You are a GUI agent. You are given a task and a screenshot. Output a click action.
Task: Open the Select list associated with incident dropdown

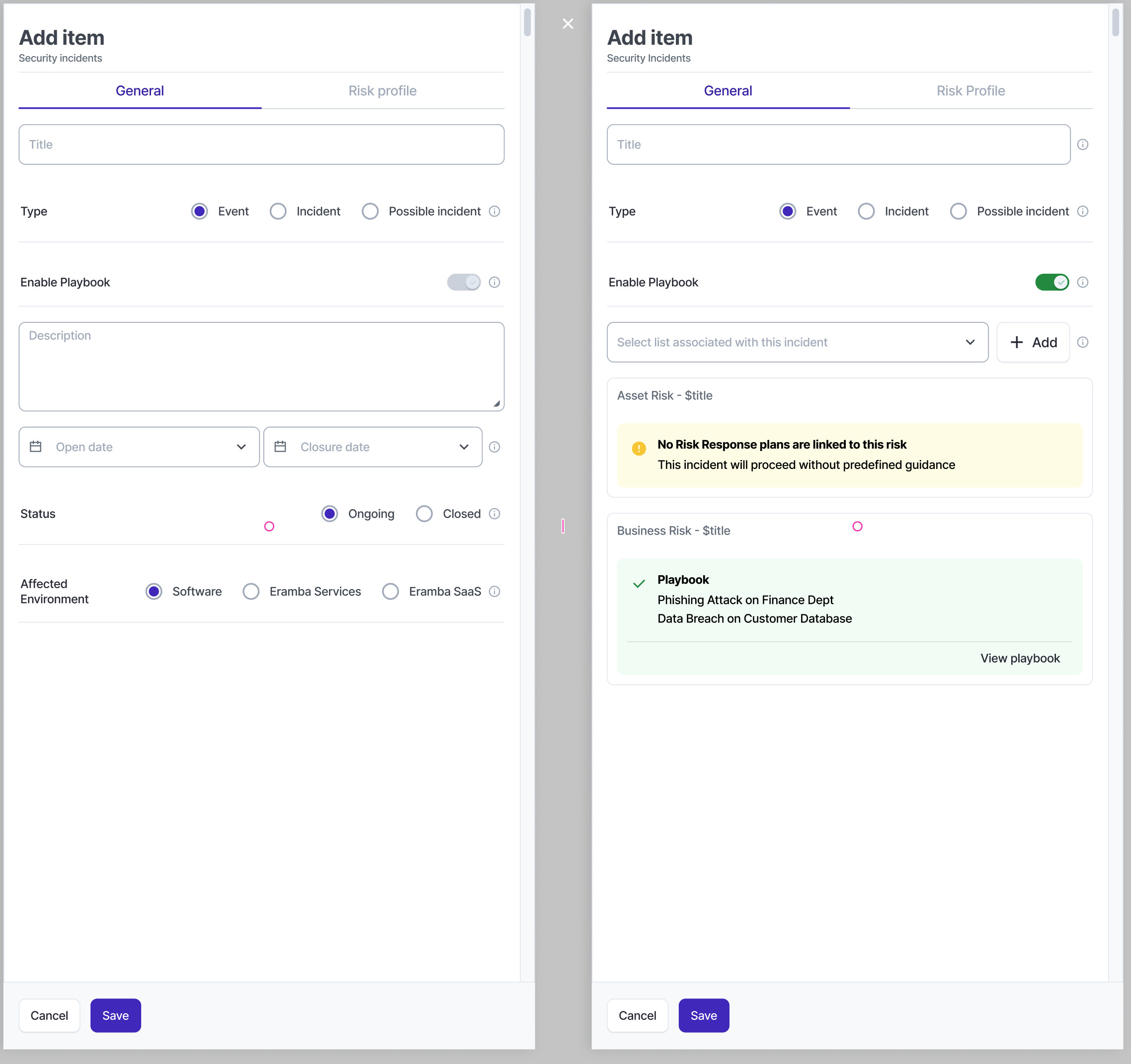797,342
